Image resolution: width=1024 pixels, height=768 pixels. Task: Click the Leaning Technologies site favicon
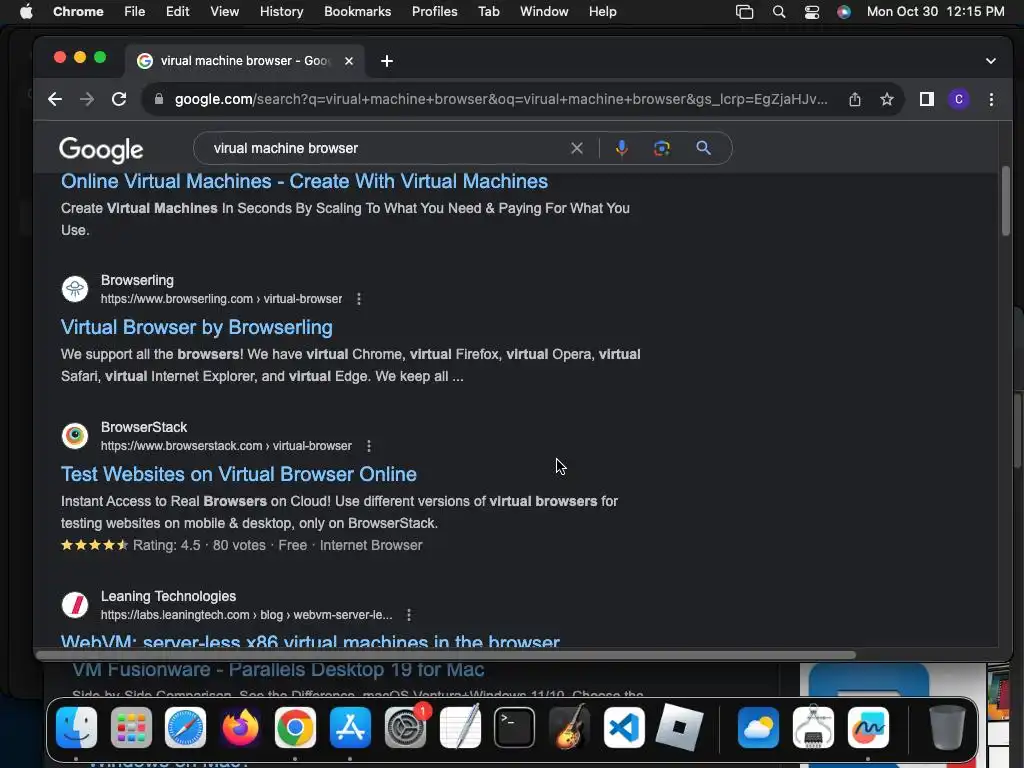[75, 605]
